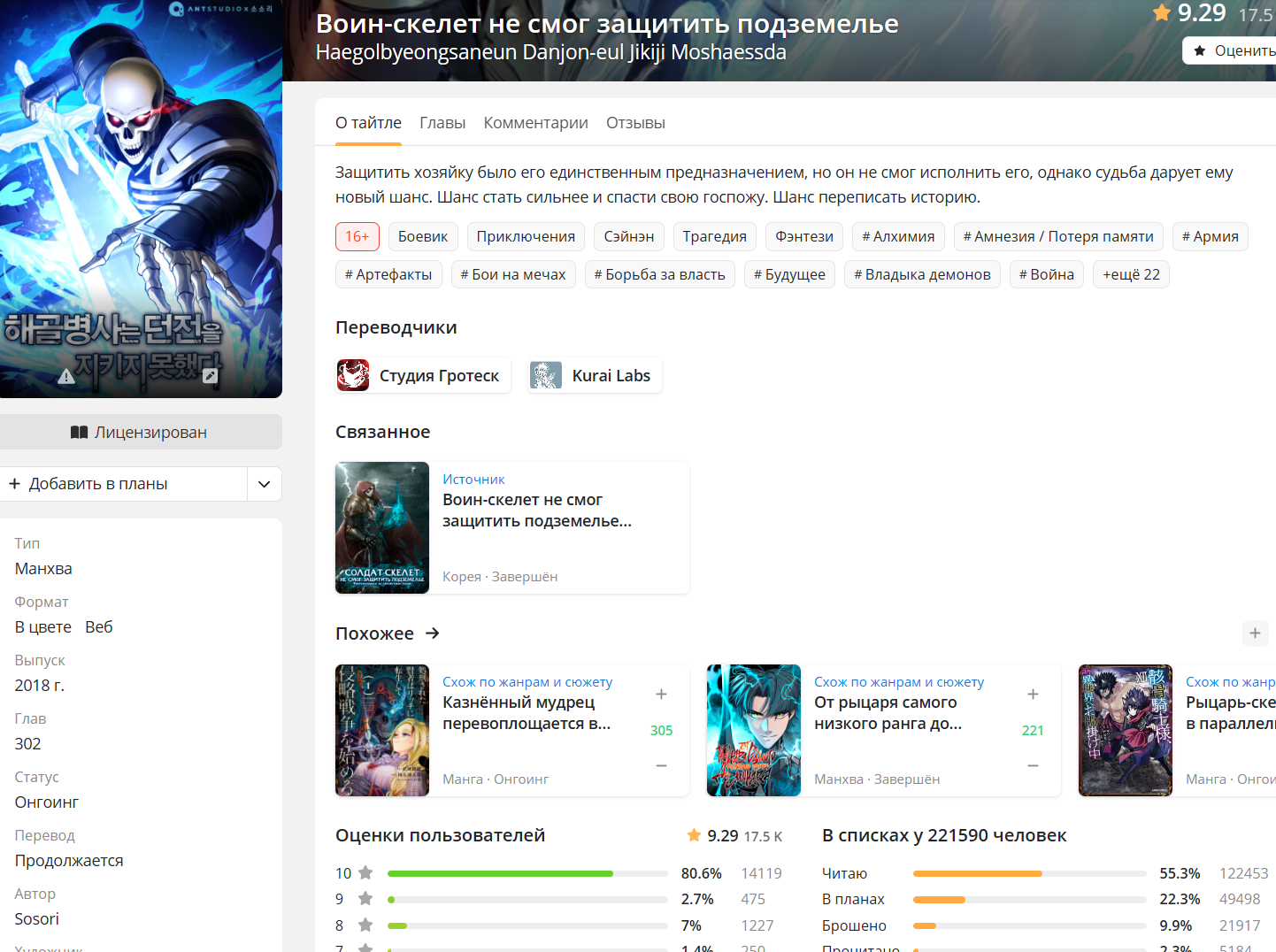Open cover image edit icon
The image size is (1276, 952).
[x=210, y=376]
